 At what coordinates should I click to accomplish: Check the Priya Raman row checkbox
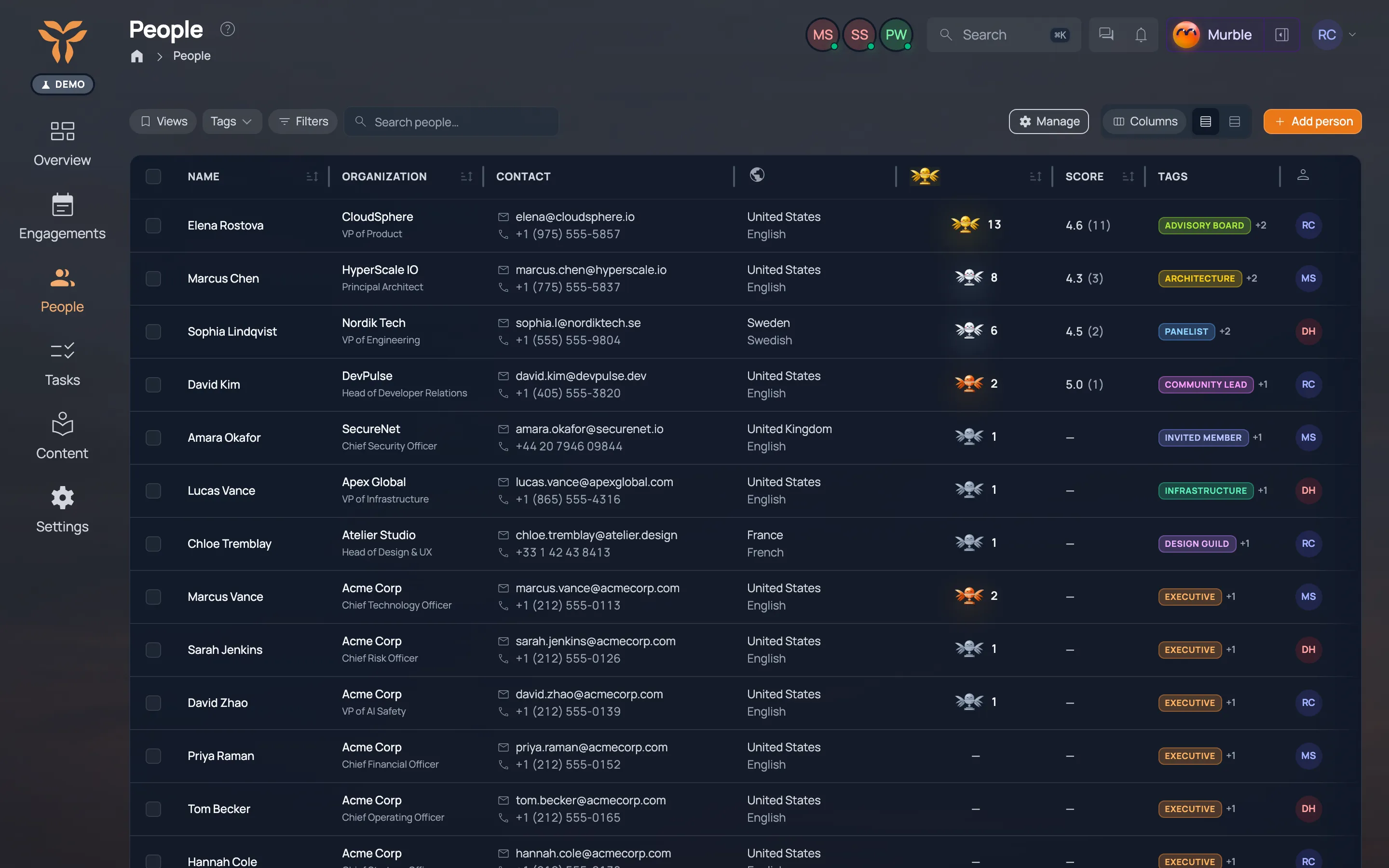[153, 756]
